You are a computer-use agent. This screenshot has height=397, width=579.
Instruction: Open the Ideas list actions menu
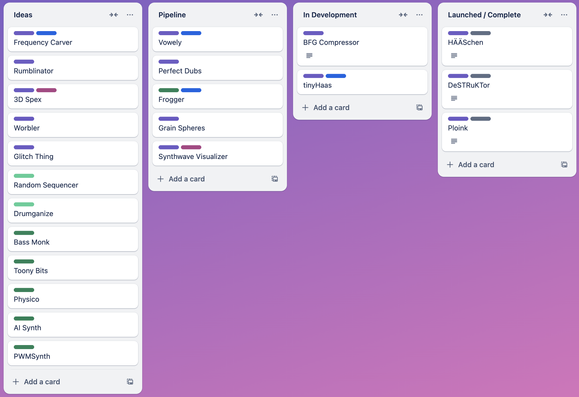click(x=130, y=15)
